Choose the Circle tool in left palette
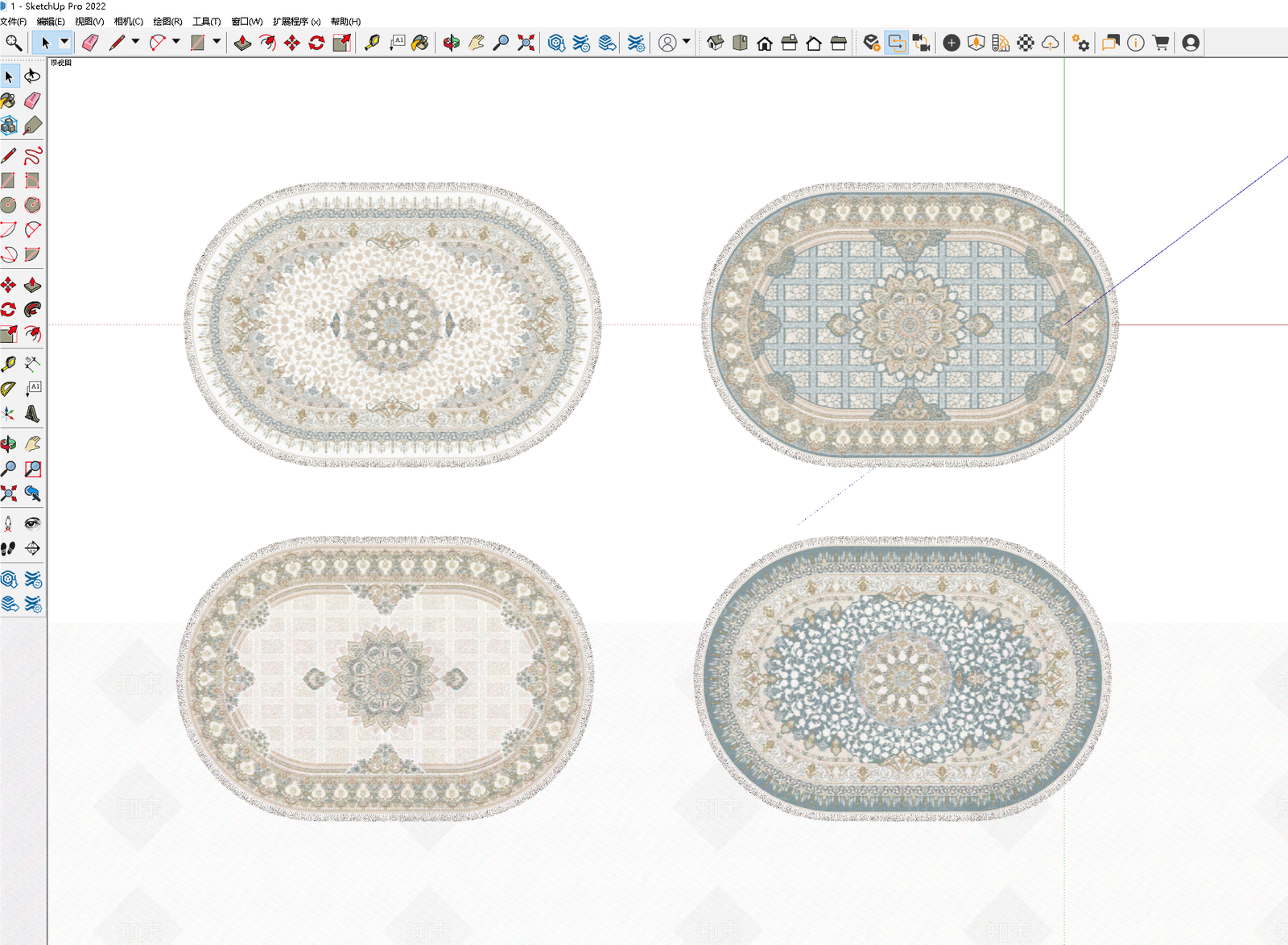Image resolution: width=1288 pixels, height=945 pixels. click(x=9, y=205)
